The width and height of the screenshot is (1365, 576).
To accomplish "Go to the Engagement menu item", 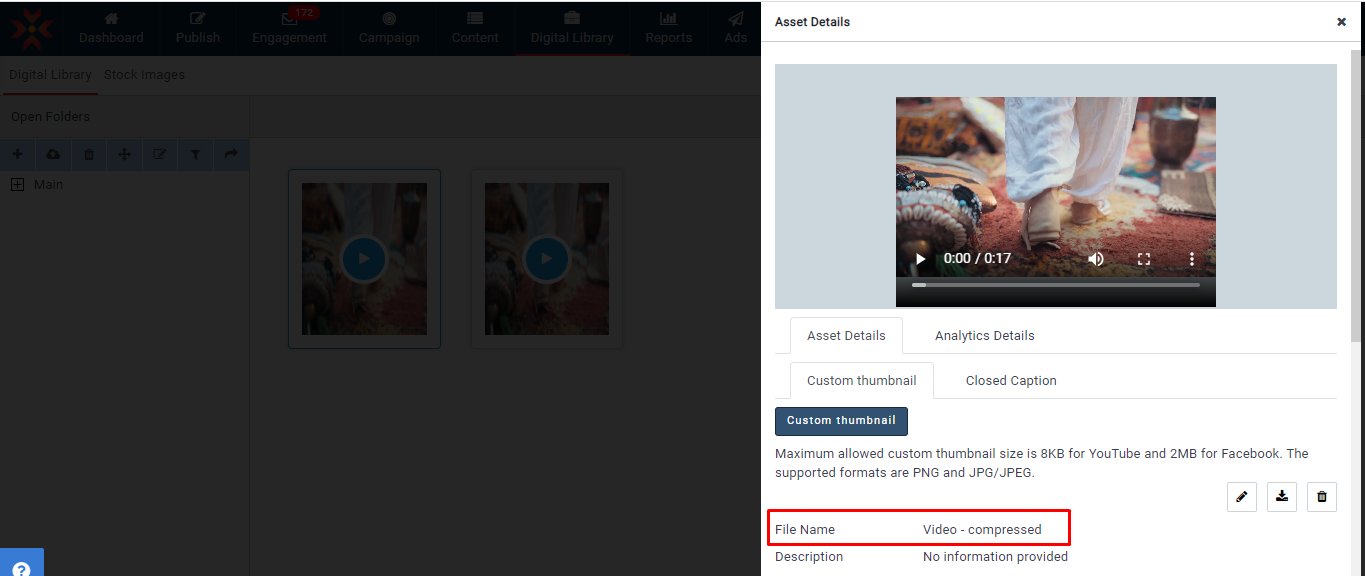I will pos(289,28).
